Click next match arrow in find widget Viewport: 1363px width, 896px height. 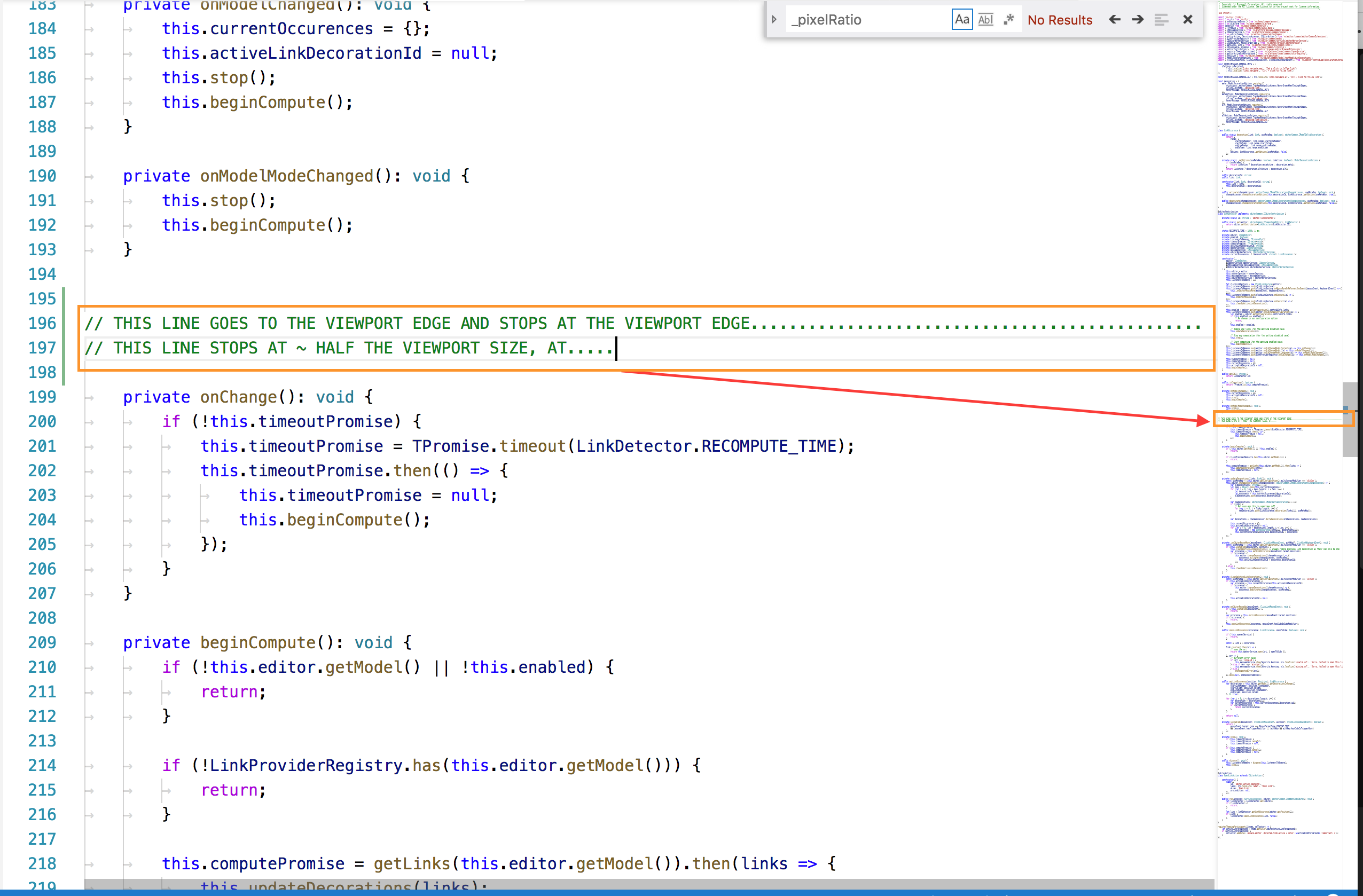tap(1138, 19)
